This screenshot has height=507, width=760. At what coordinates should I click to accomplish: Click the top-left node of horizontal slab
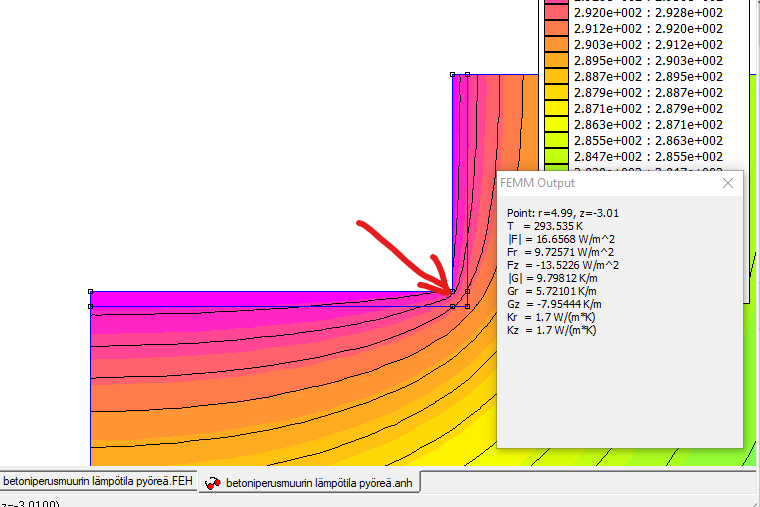click(91, 292)
